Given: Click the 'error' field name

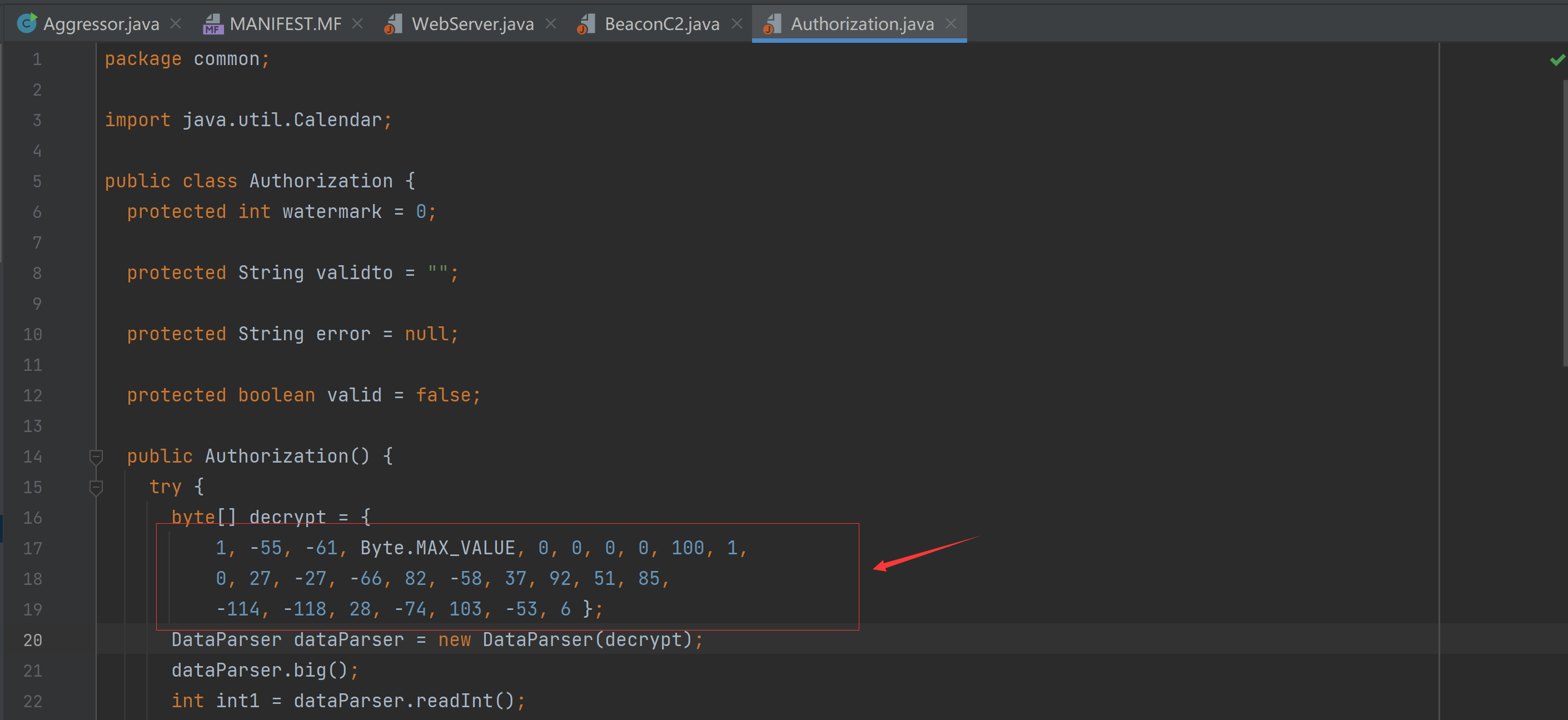Looking at the screenshot, I should pos(343,334).
